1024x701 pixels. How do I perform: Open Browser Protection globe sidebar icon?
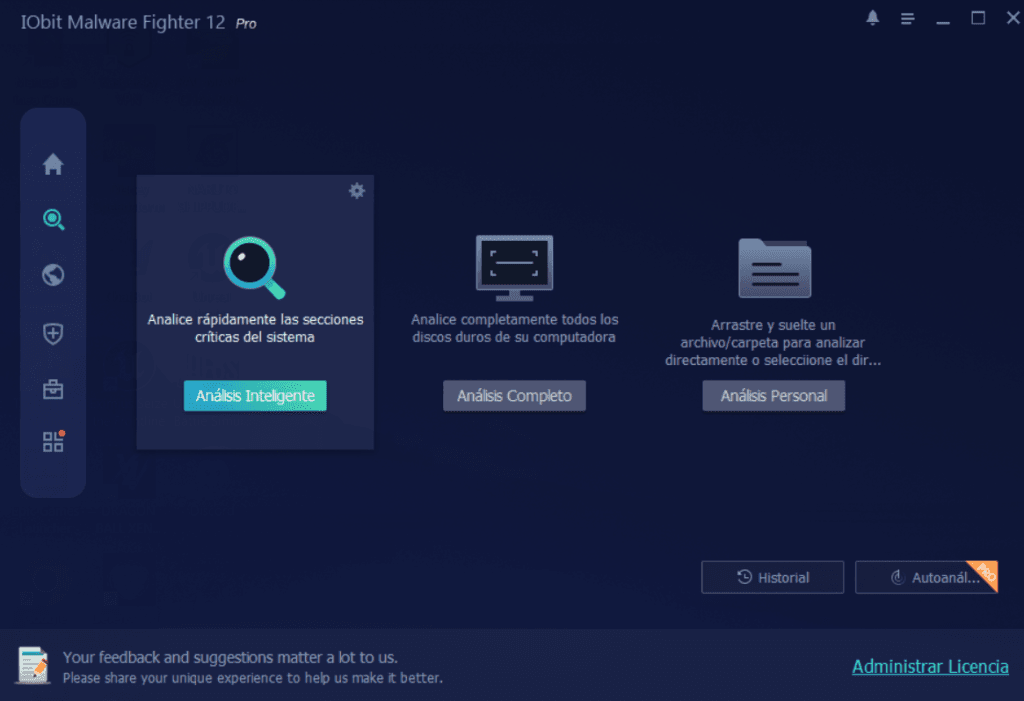click(53, 275)
